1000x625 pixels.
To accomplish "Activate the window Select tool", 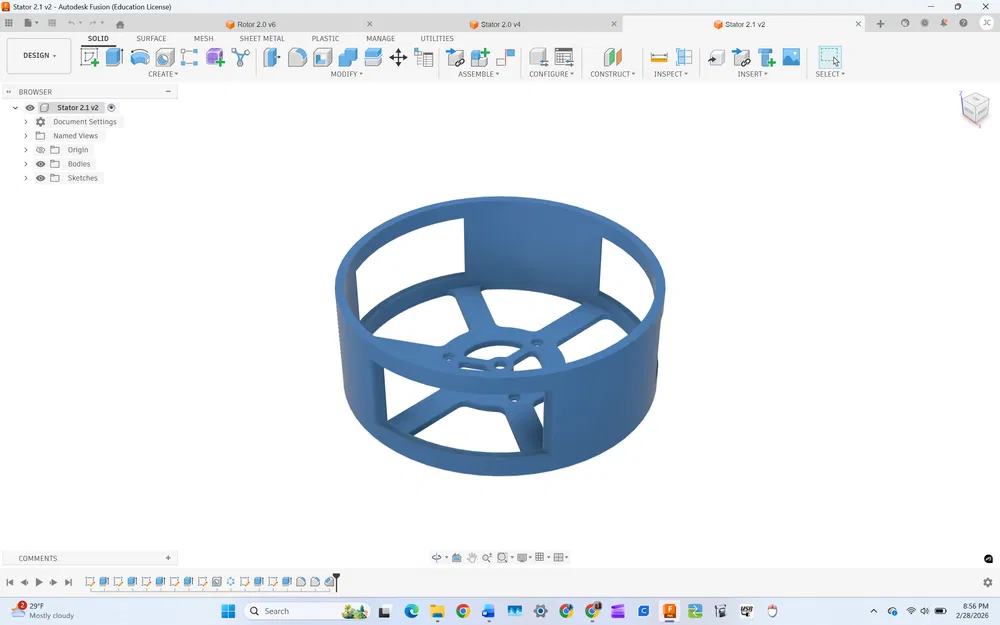I will tap(830, 57).
